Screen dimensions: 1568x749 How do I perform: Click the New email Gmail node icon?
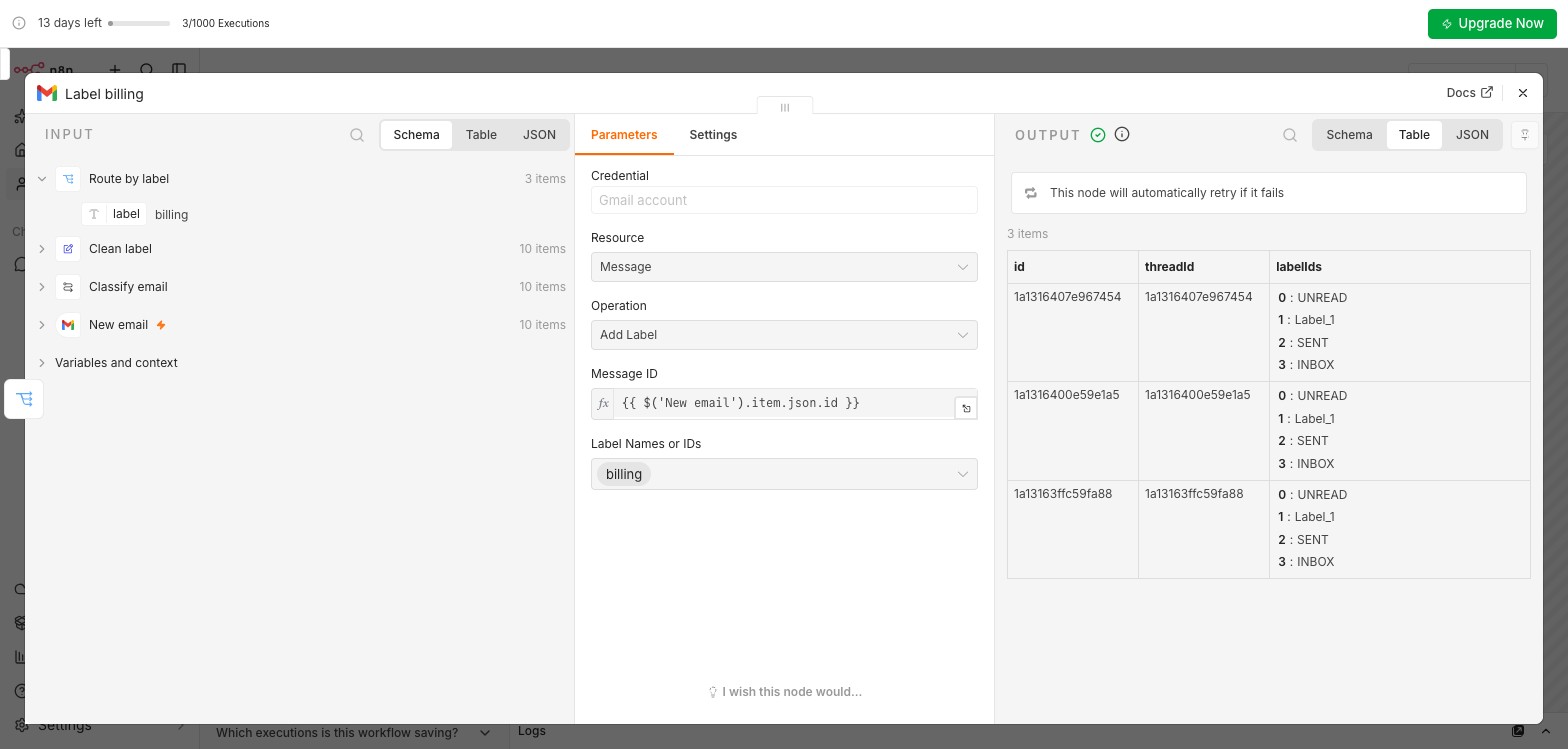pyautogui.click(x=68, y=325)
